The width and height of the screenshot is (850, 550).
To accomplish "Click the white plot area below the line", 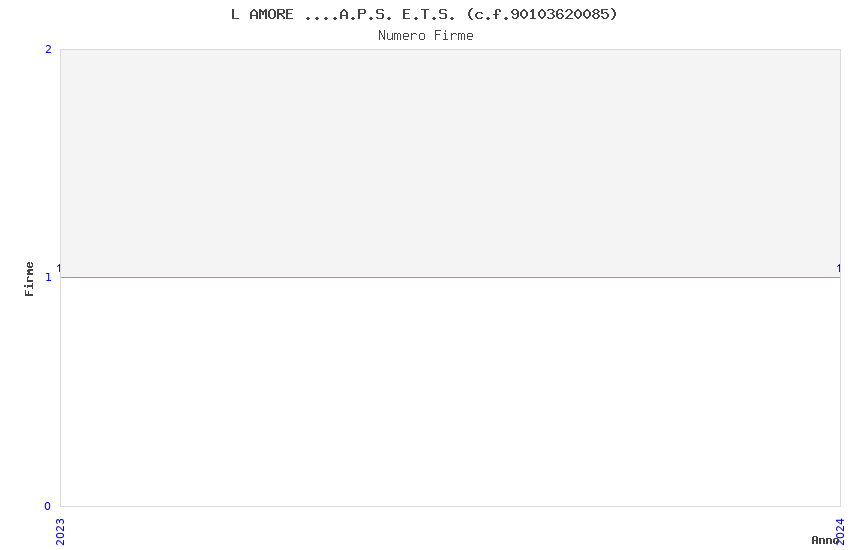I will click(450, 392).
